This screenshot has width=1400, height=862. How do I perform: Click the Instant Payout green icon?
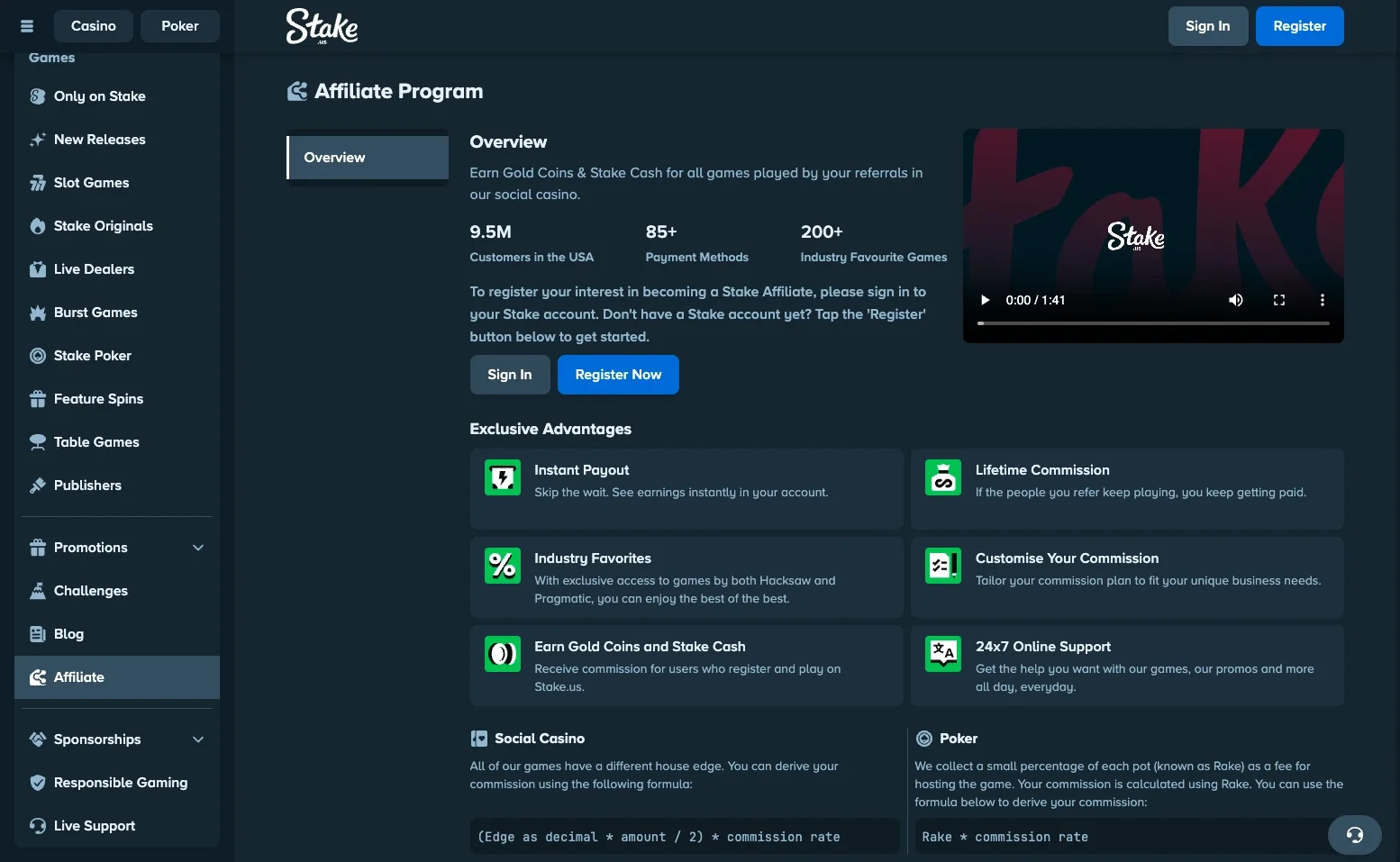click(503, 477)
